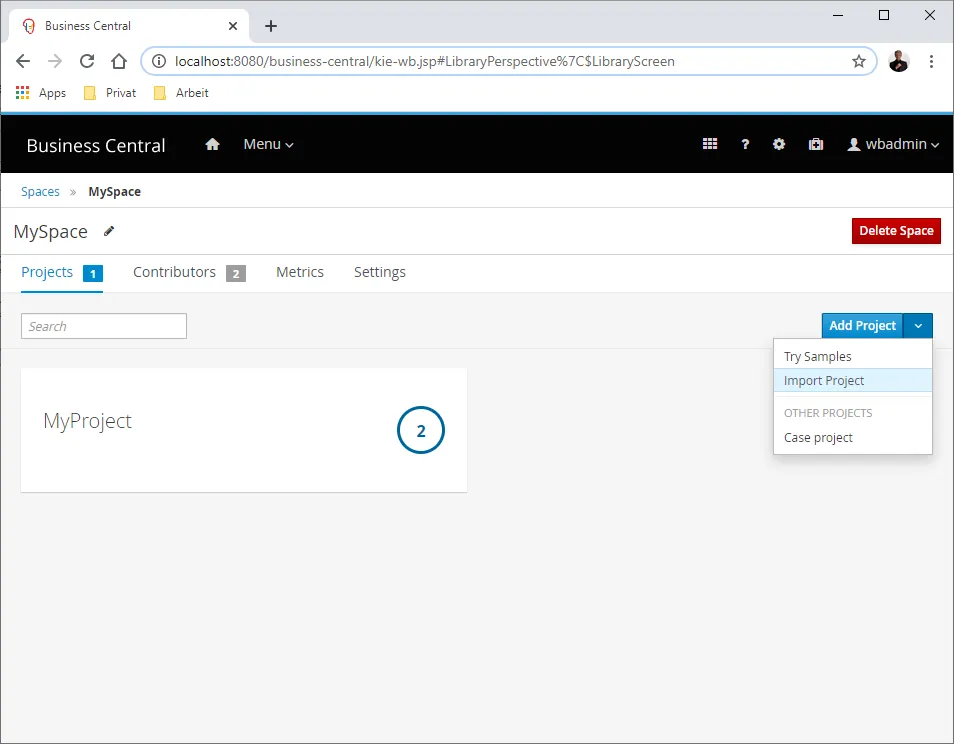Viewport: 954px width, 744px height.
Task: Open the MyProject card
Action: pos(244,429)
